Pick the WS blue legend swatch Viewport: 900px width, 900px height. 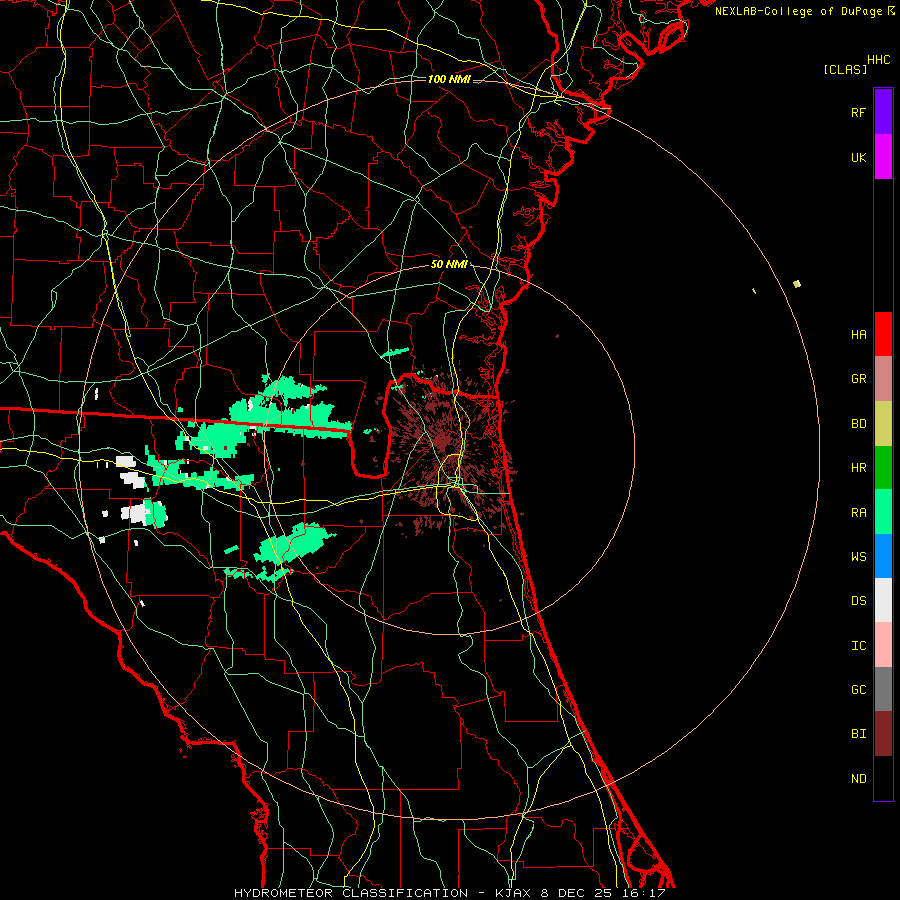(883, 556)
